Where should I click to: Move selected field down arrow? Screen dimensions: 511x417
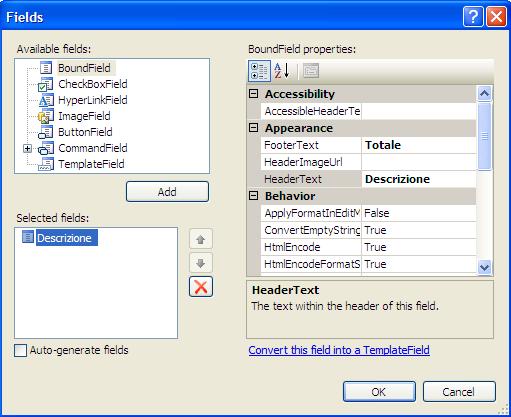201,263
